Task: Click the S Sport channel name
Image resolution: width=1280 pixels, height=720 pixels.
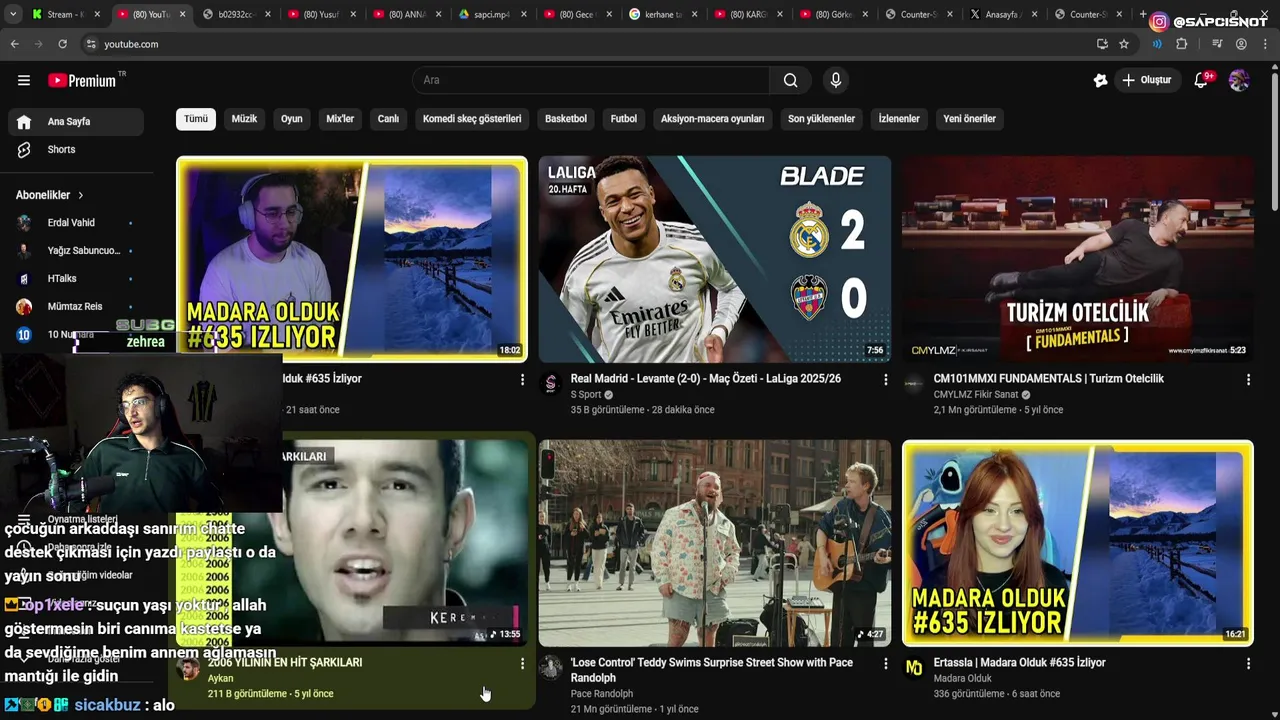Action: (x=586, y=395)
